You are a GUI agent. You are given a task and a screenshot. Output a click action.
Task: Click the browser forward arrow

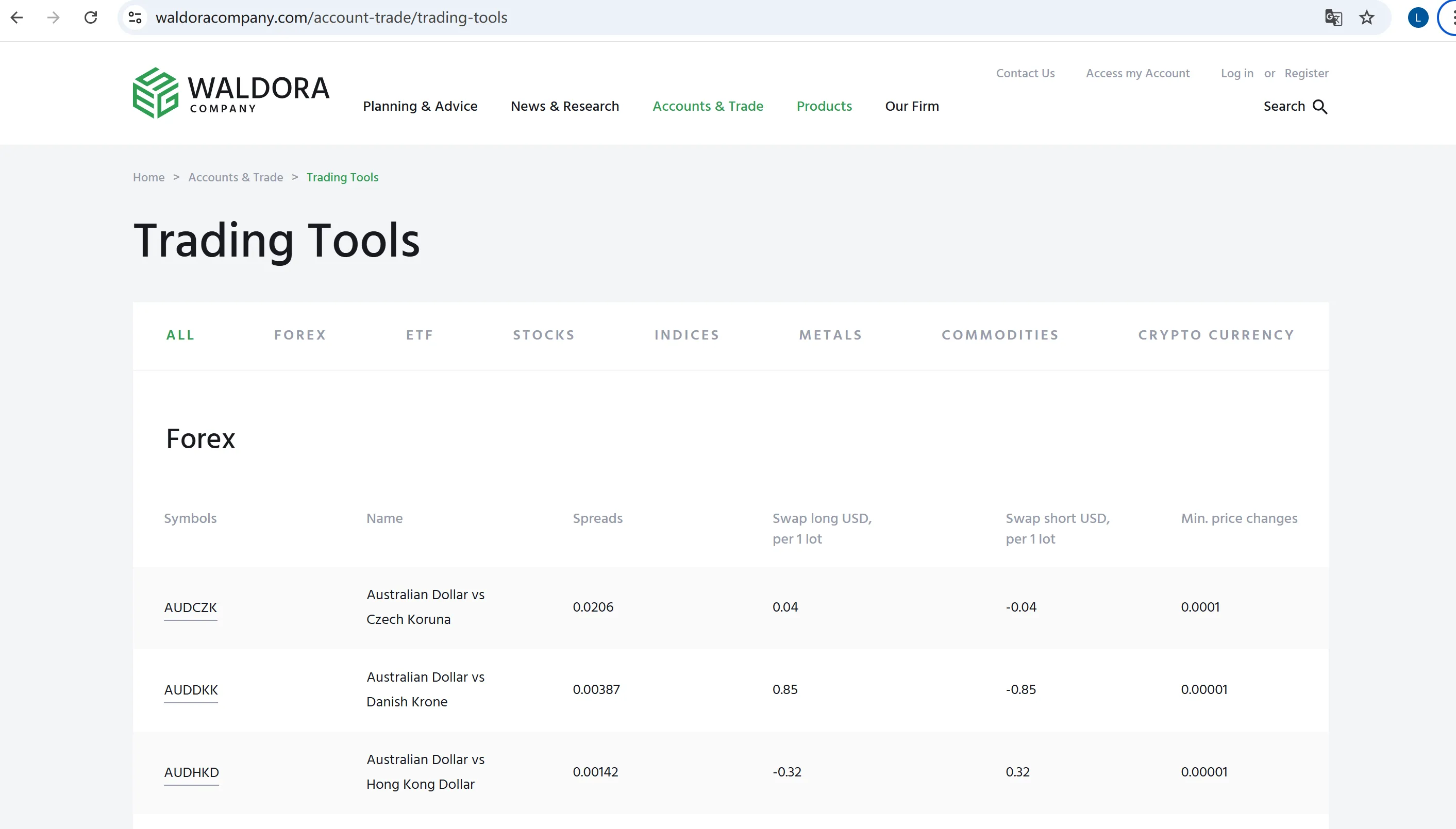pos(53,18)
